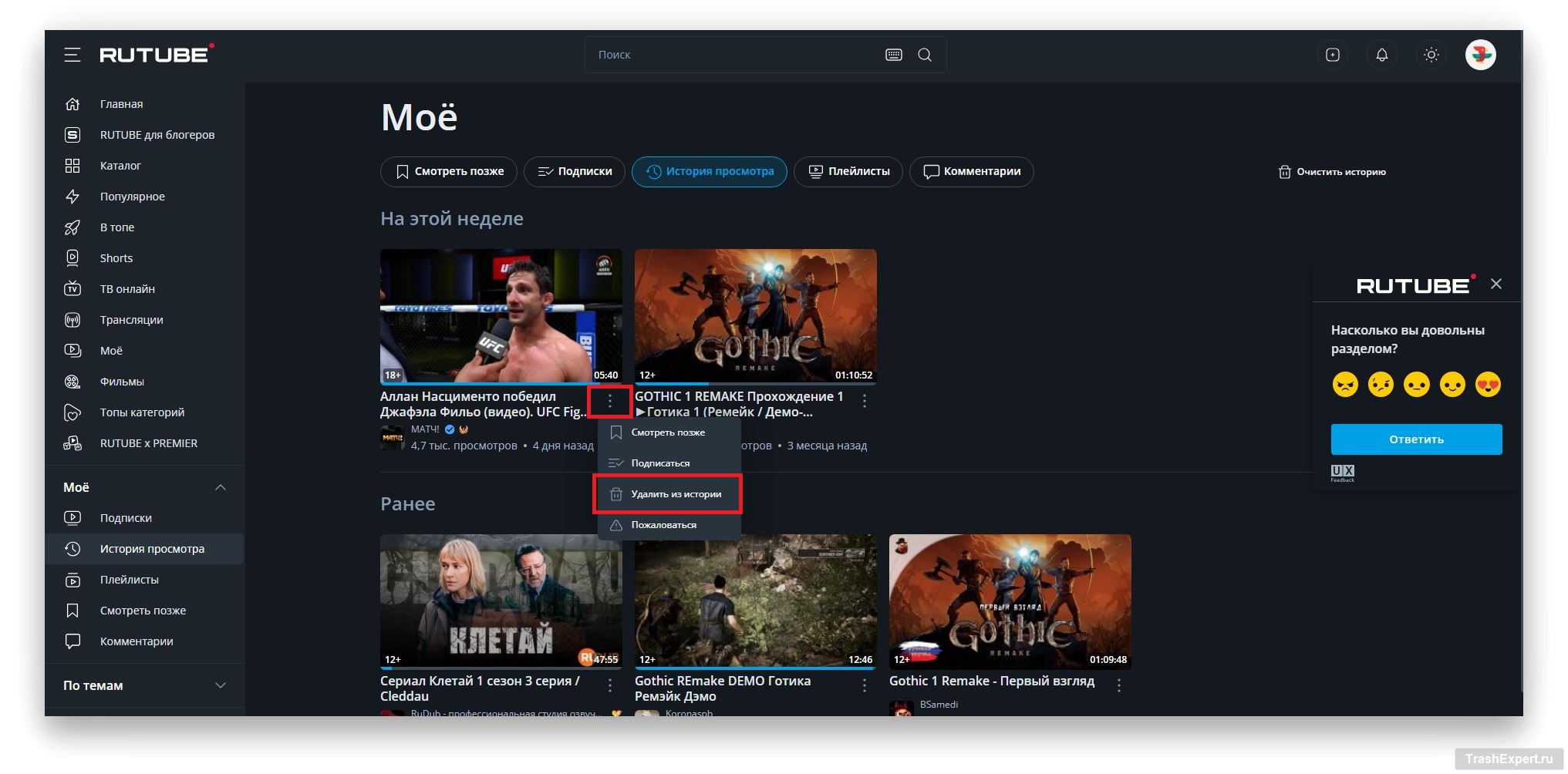Open three-dot menu for UFC video
This screenshot has height=774, width=1568.
pos(609,401)
